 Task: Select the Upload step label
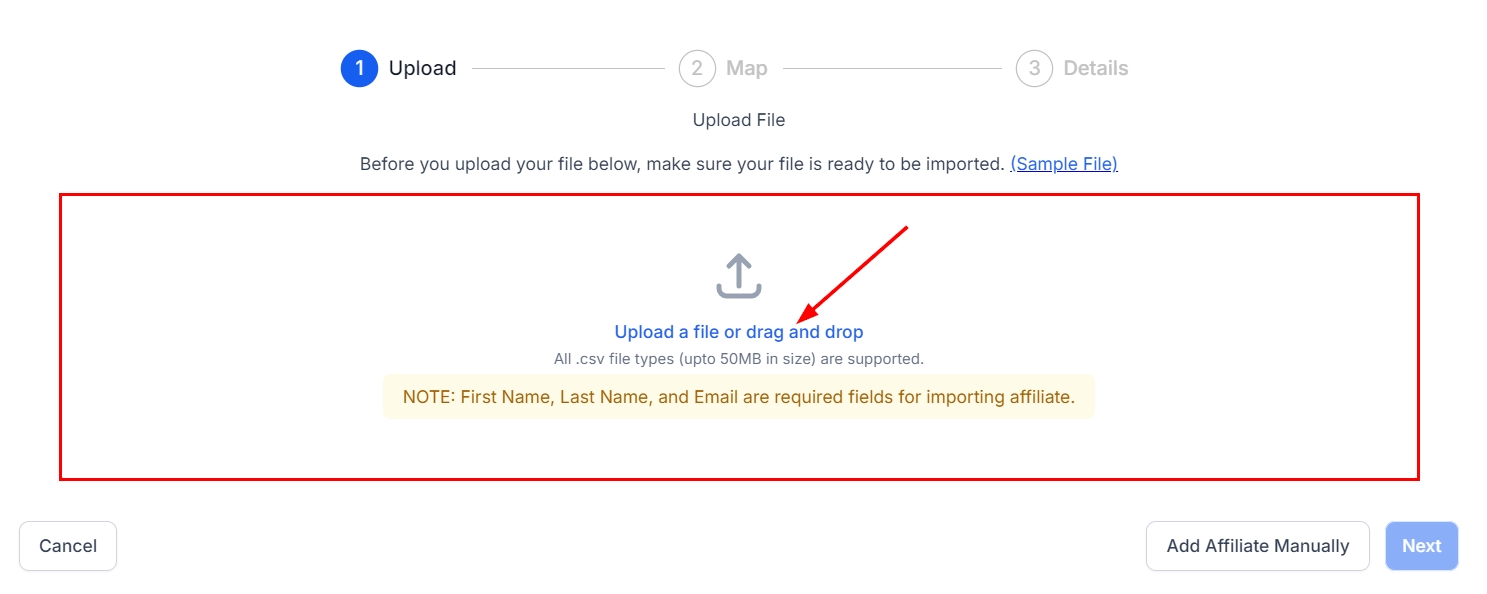pos(422,69)
